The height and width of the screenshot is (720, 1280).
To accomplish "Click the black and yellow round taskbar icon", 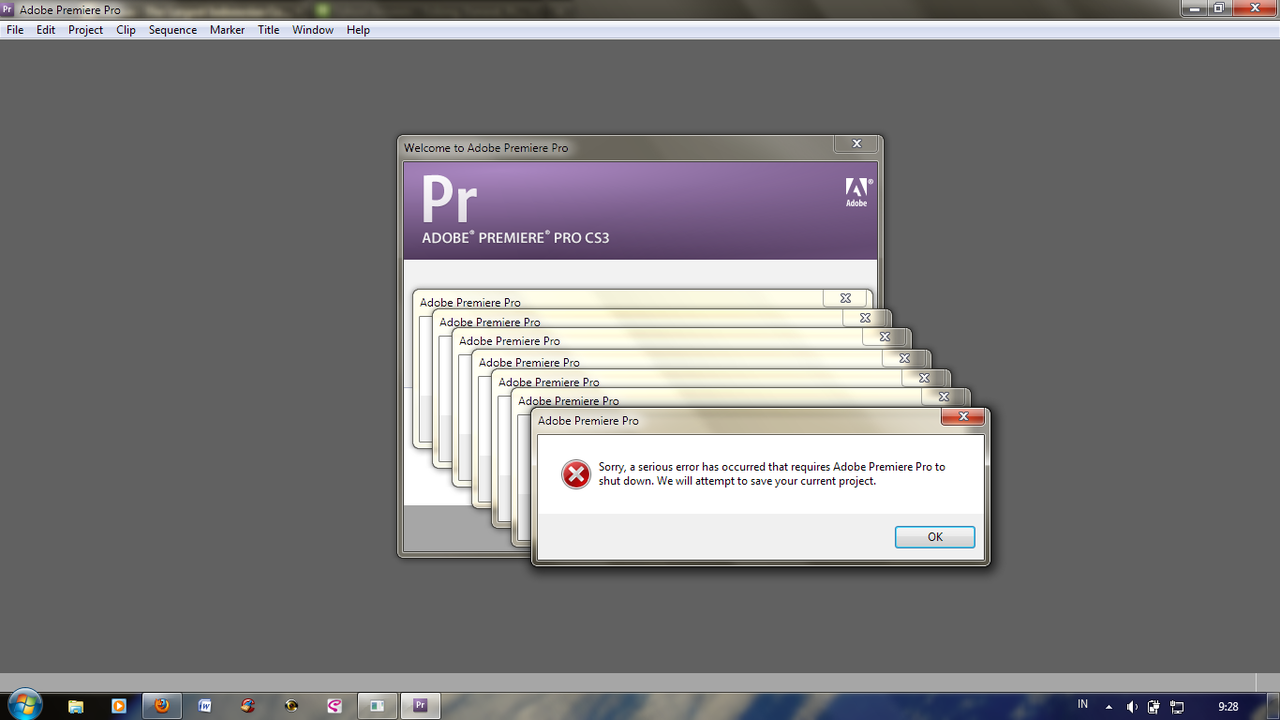I will pyautogui.click(x=291, y=706).
